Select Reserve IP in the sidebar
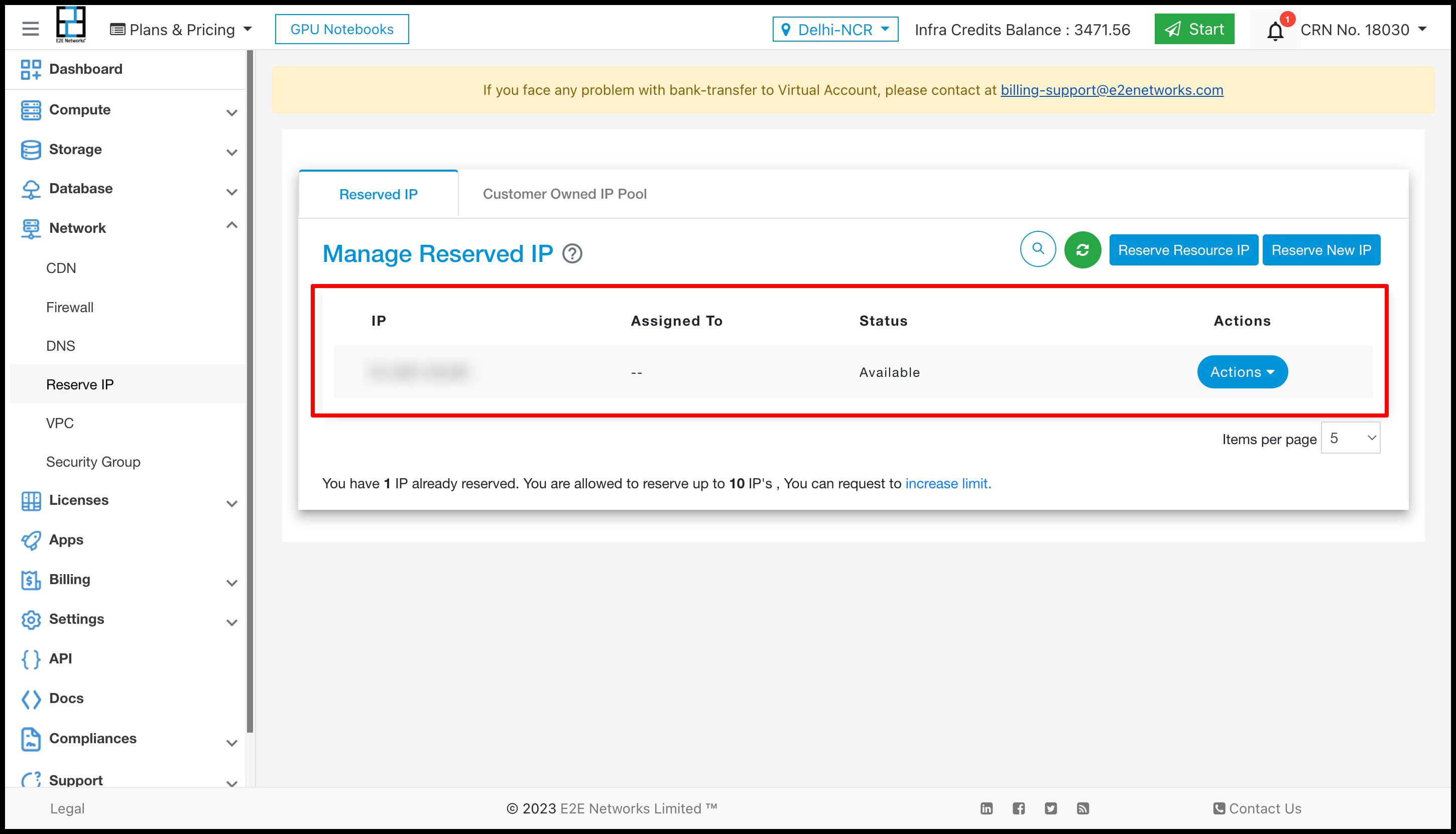Viewport: 1456px width, 834px height. [127, 384]
